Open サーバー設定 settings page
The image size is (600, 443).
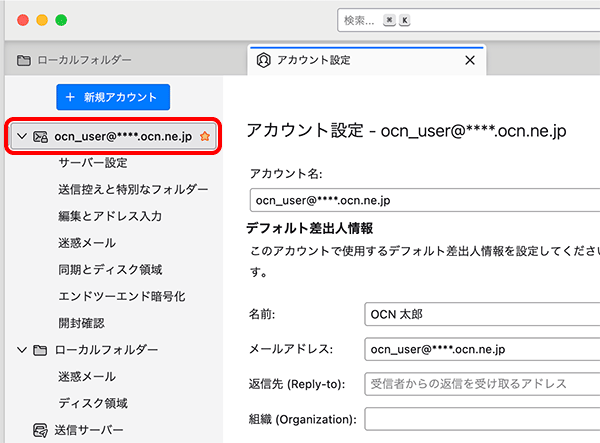93,163
